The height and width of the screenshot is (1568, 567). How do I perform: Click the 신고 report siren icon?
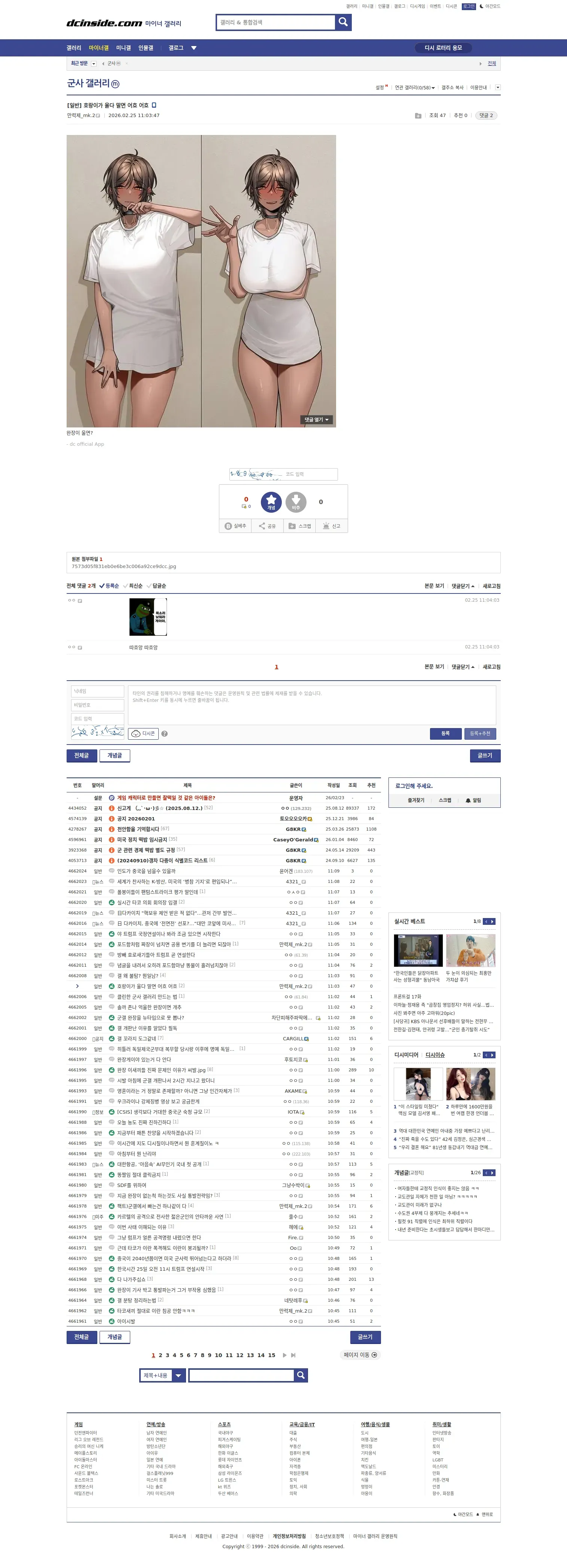pos(326,526)
